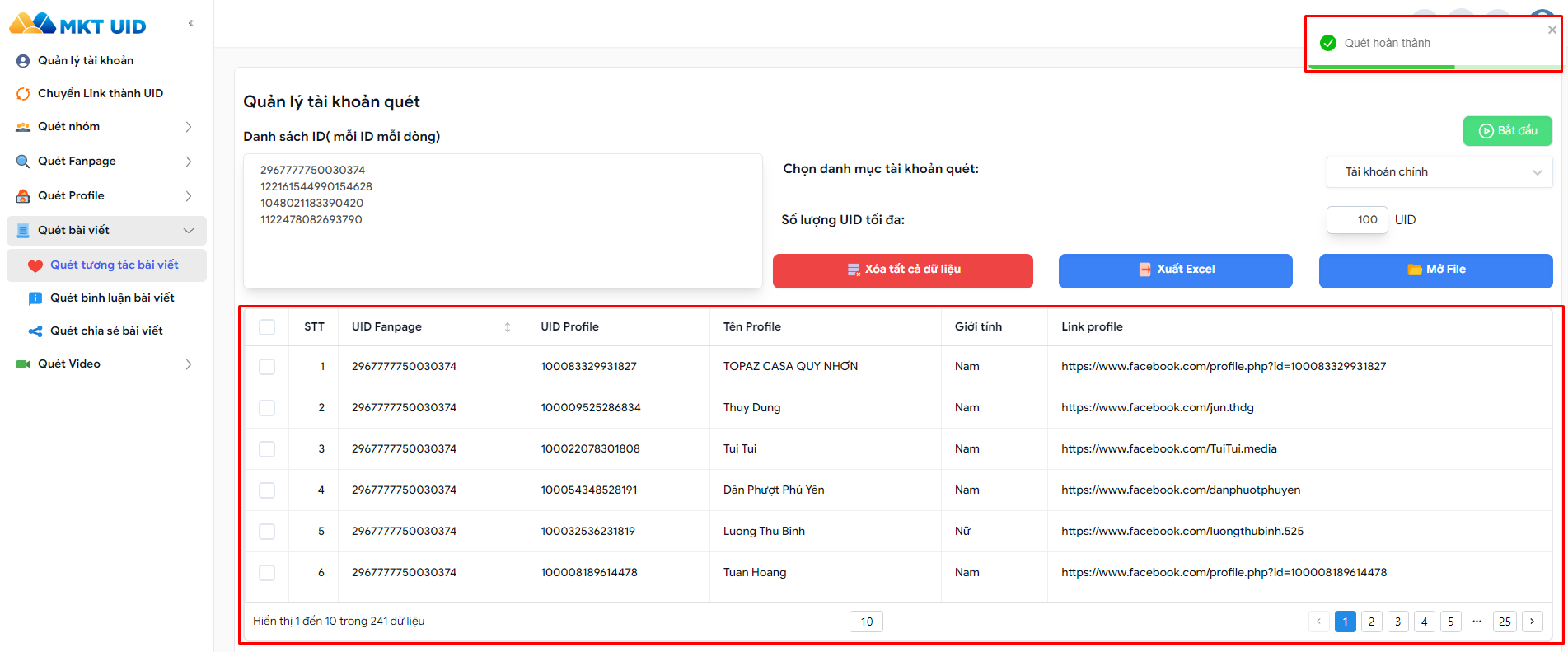This screenshot has width=1568, height=652.
Task: Check row 3 Tui Tui
Action: point(267,449)
